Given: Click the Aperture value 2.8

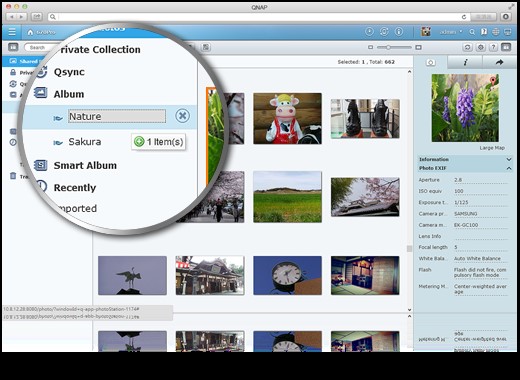Looking at the screenshot, I should click(x=458, y=180).
